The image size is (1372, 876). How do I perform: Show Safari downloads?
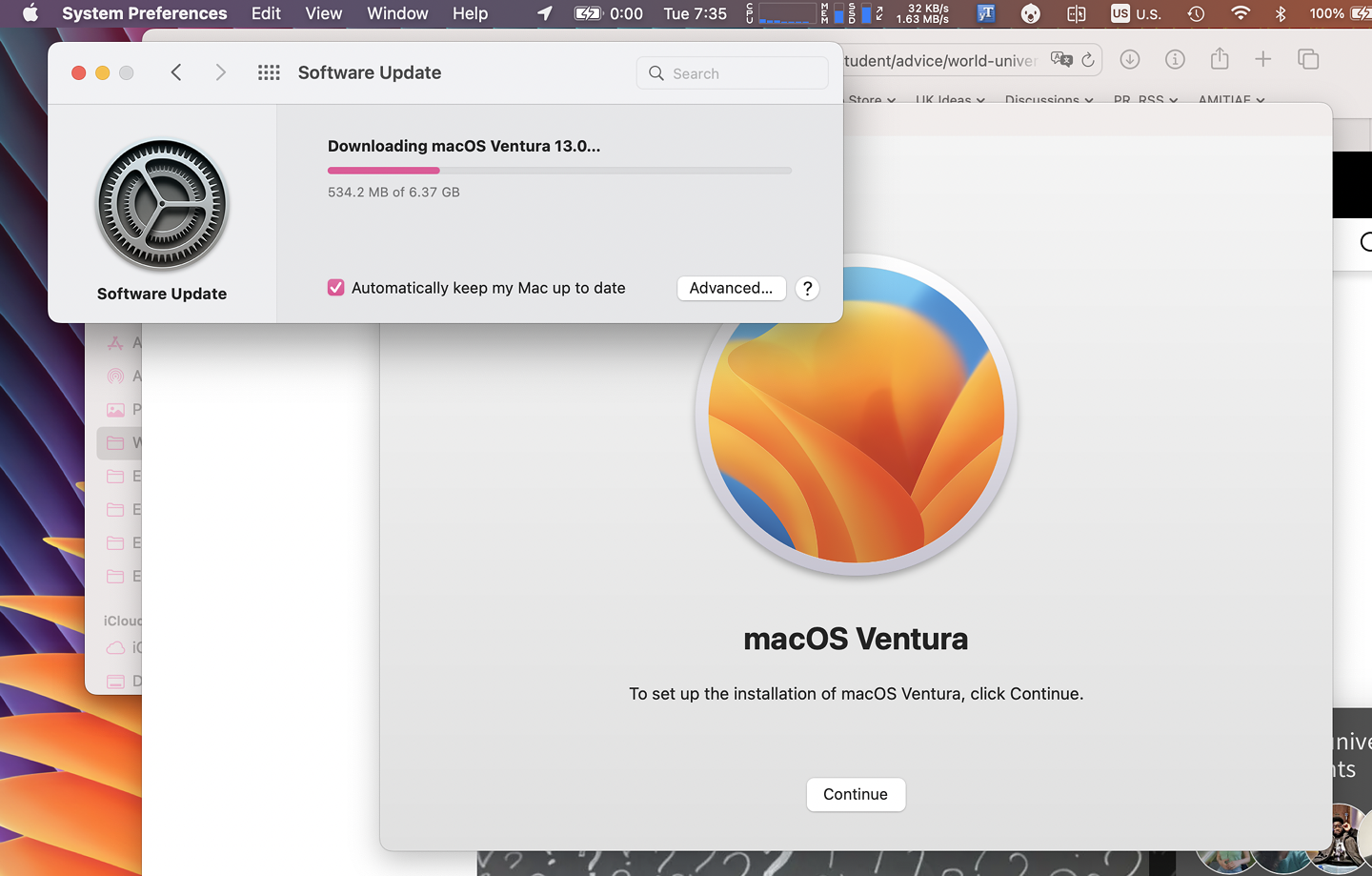(1130, 59)
